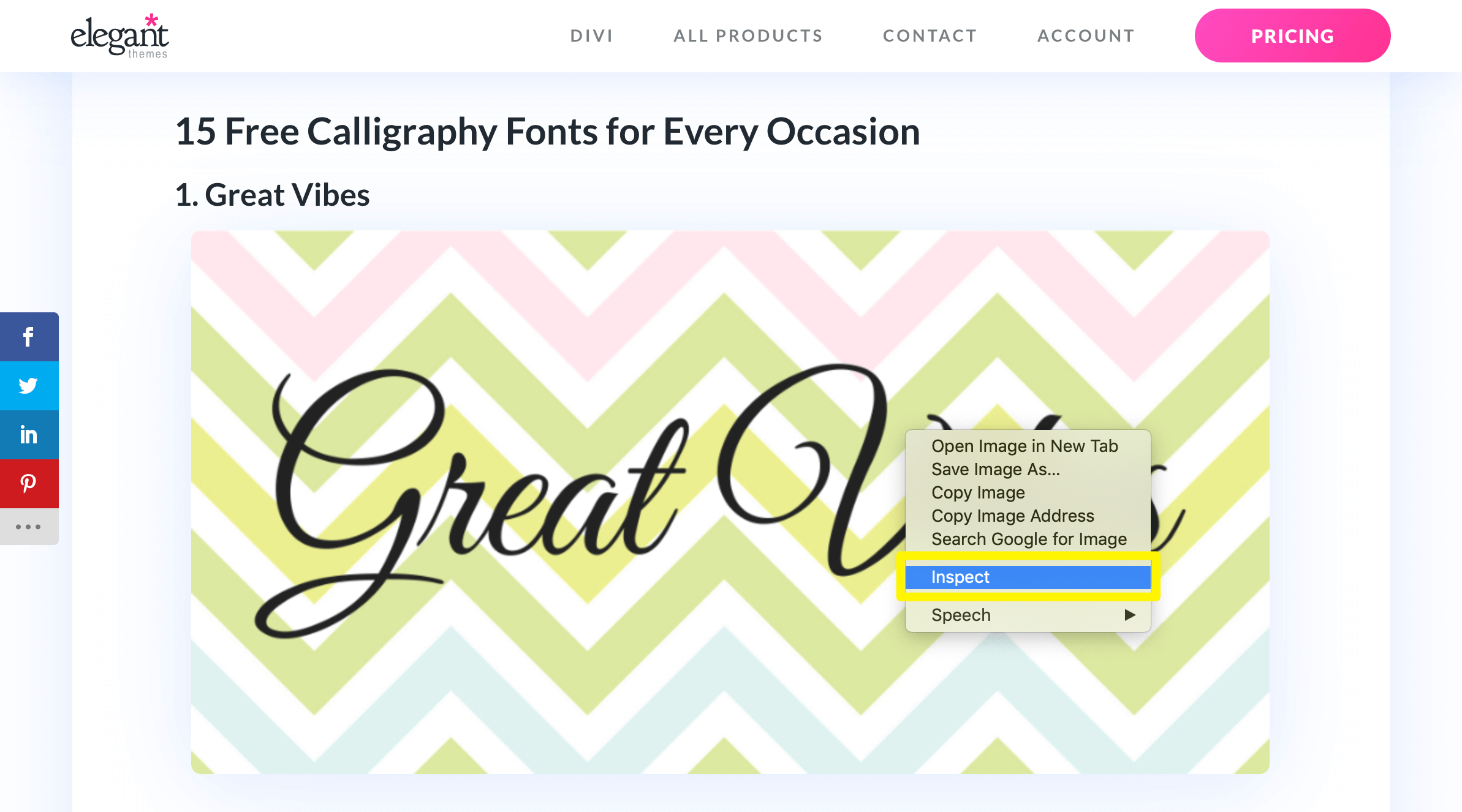Click Copy Image from context menu
The width and height of the screenshot is (1462, 812).
click(x=977, y=493)
